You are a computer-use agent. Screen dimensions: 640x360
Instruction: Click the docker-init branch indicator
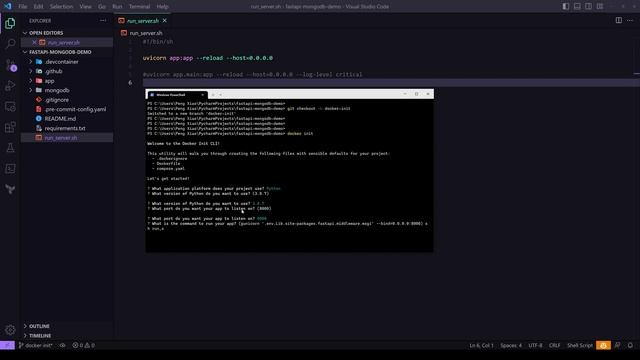pyautogui.click(x=36, y=345)
